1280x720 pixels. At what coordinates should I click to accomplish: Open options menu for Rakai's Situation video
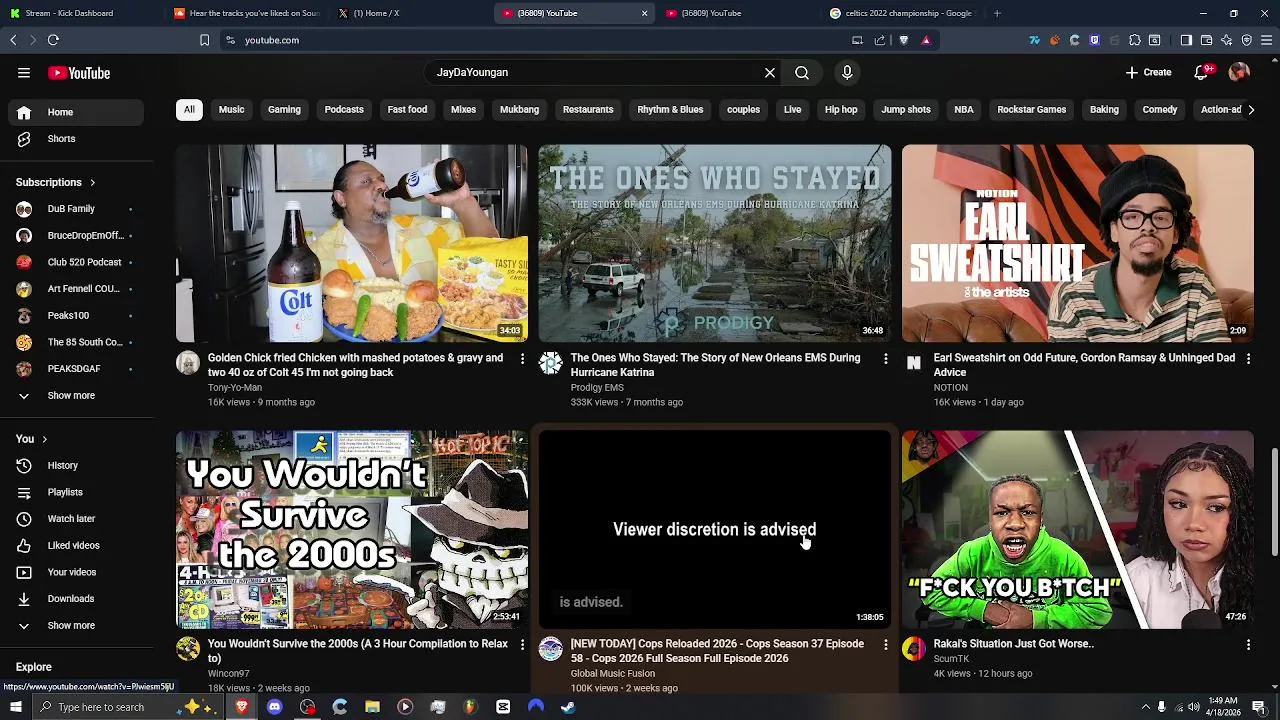pos(1248,645)
